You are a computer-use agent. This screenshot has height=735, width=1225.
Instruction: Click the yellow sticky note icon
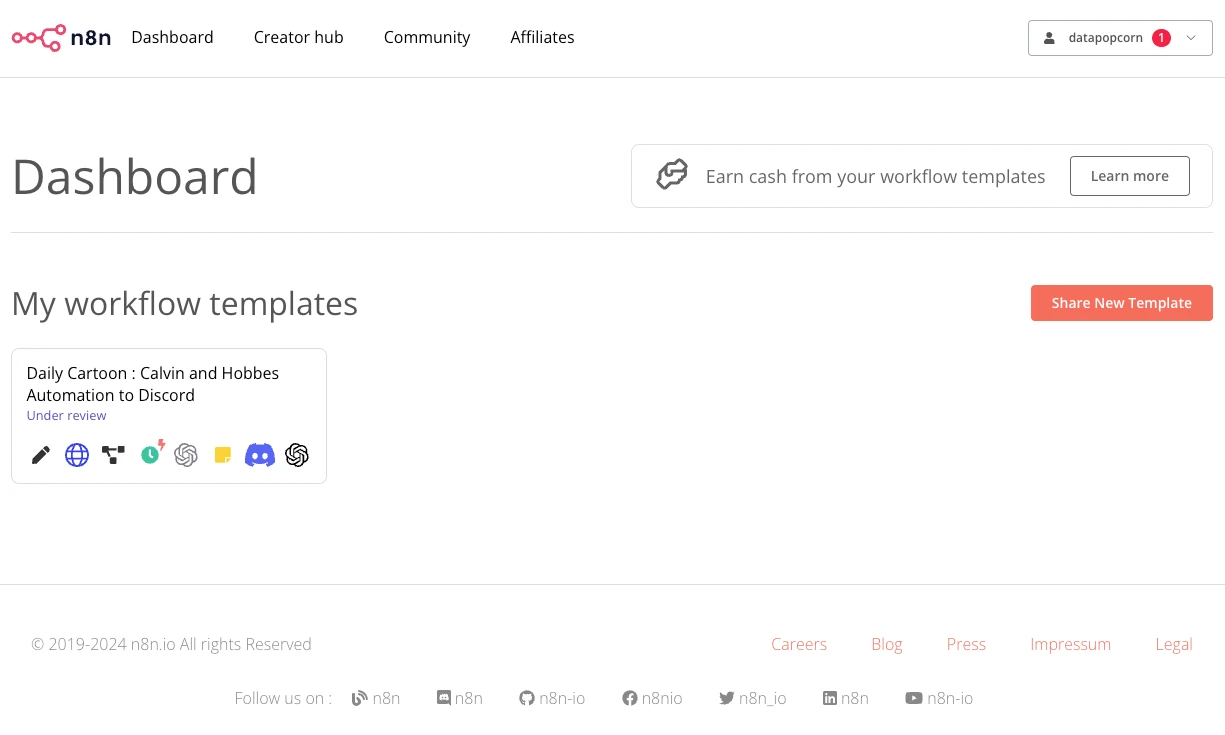223,456
